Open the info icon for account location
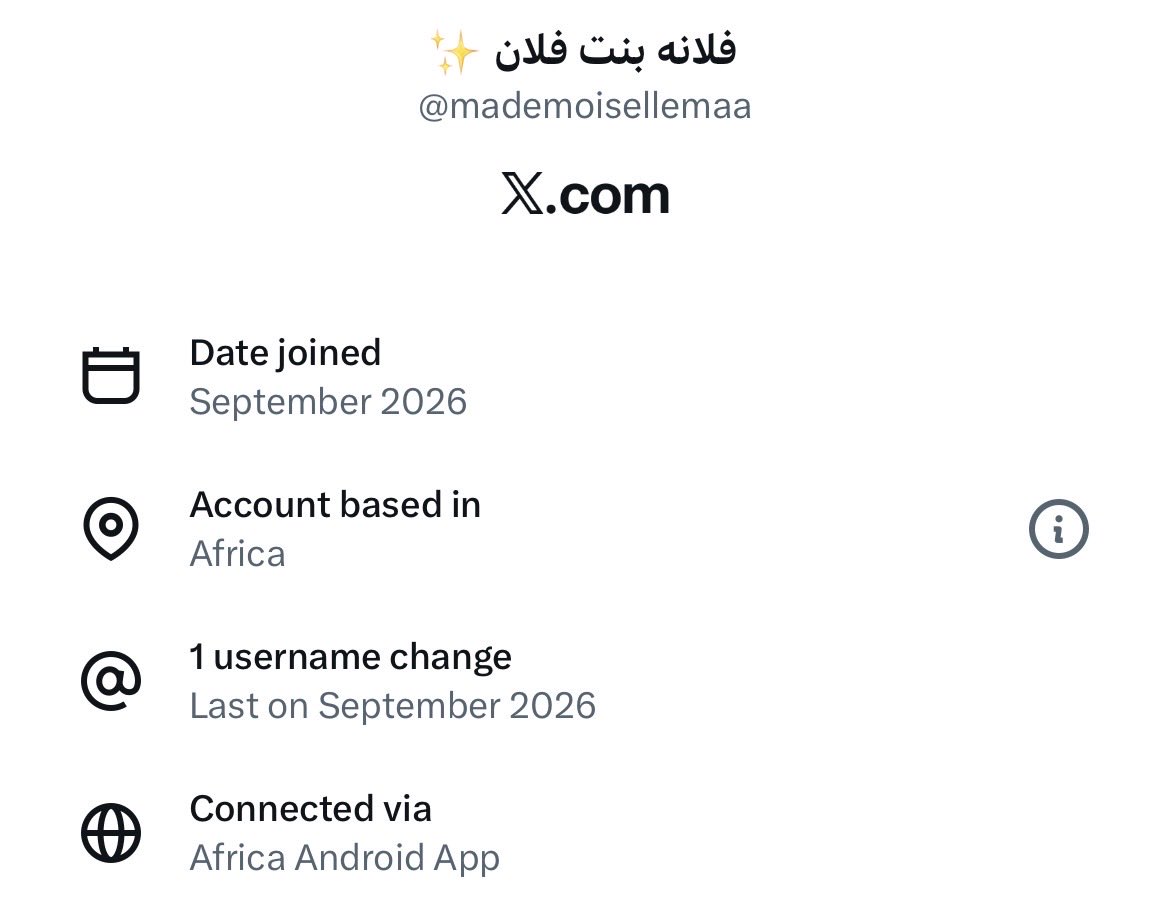 pos(1058,529)
